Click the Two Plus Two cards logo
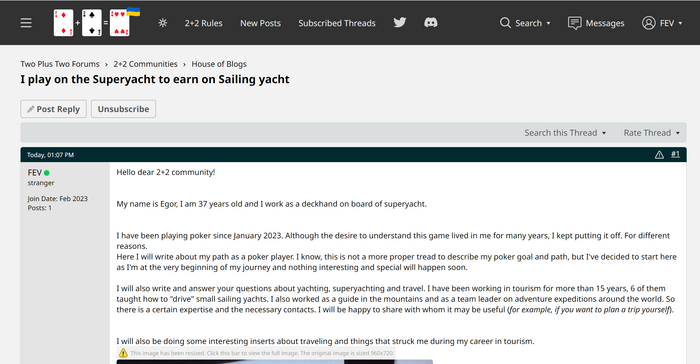700x364 pixels. [x=97, y=22]
